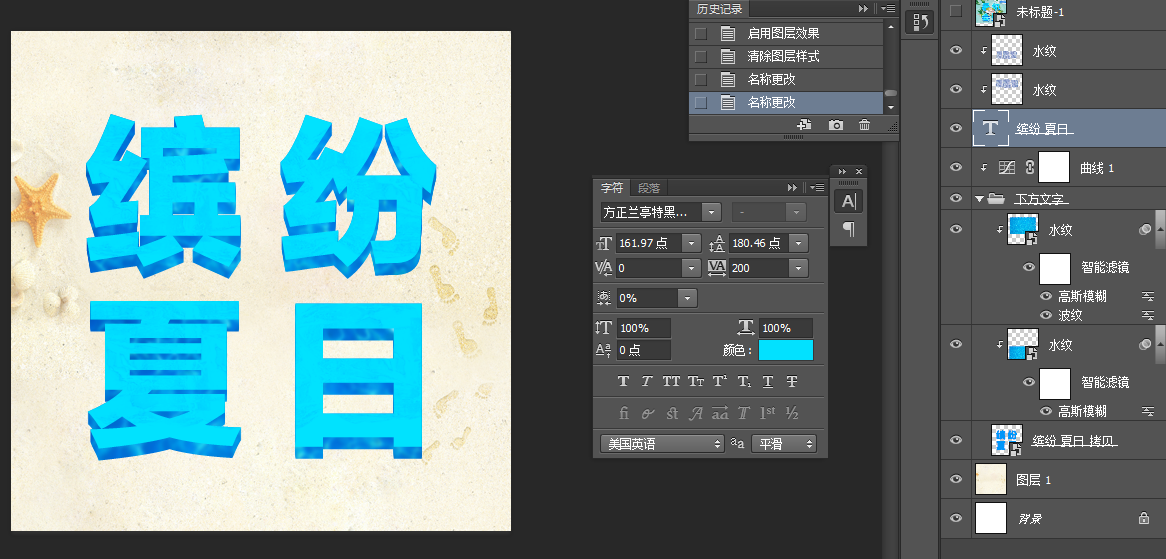Open the collapsed Character panel A| icon
The width and height of the screenshot is (1166, 559).
848,201
